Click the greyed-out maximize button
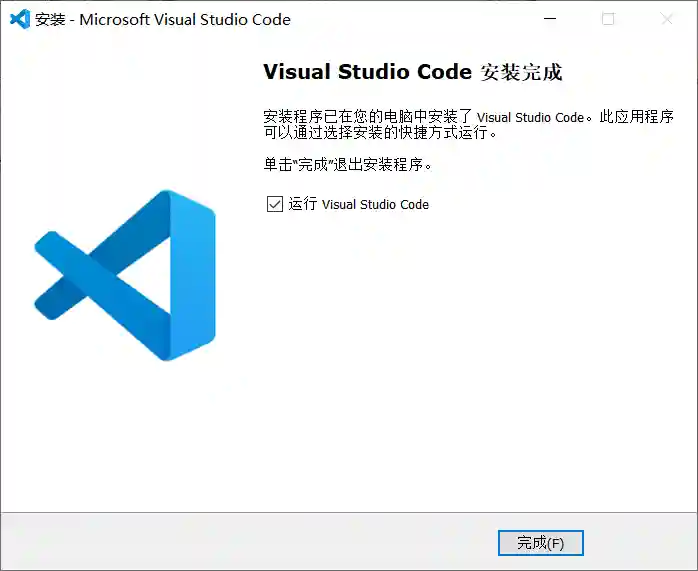This screenshot has width=698, height=571. pos(608,19)
